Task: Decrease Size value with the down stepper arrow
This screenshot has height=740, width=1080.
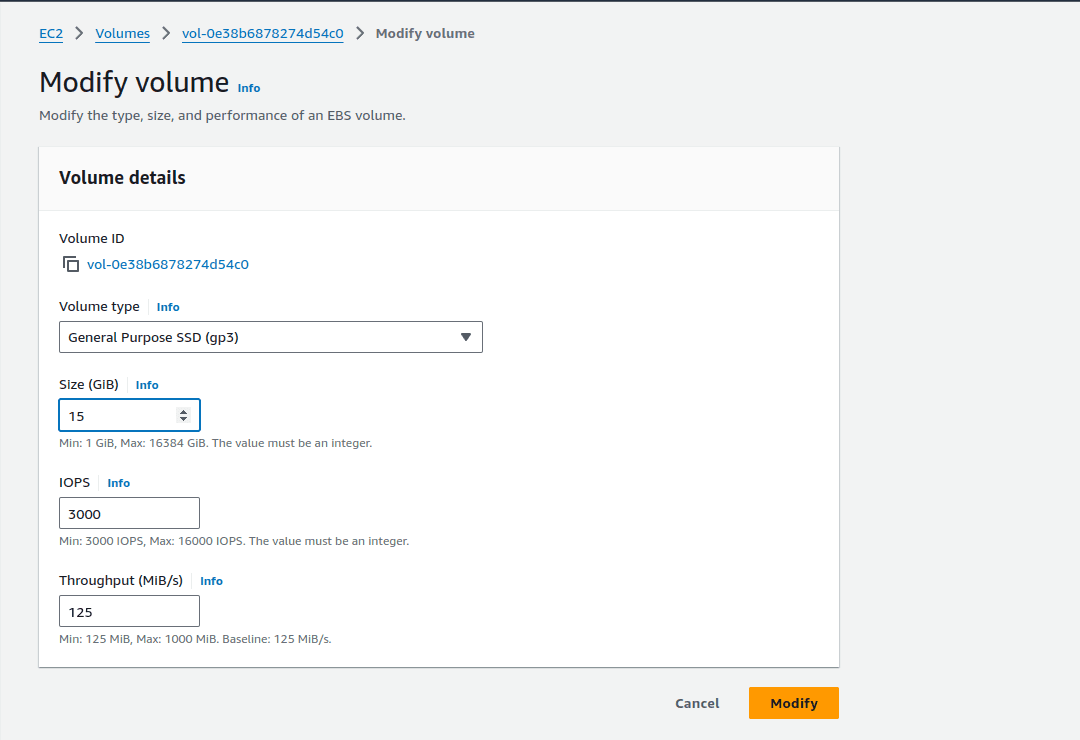Action: tap(183, 419)
